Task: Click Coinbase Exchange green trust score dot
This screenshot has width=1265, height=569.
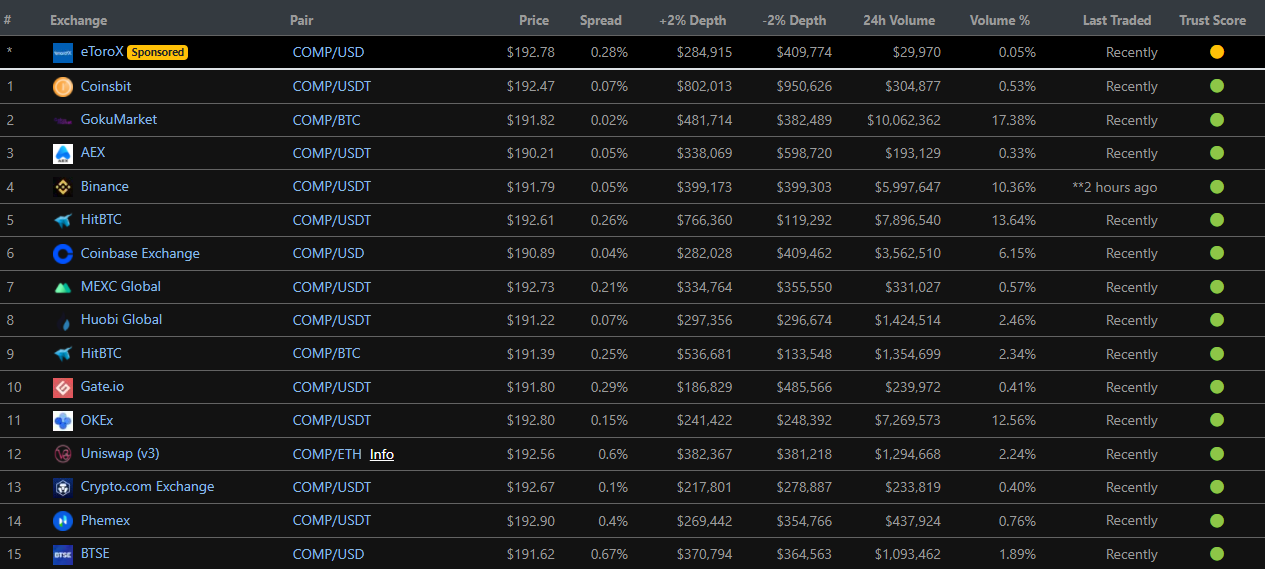Action: [x=1217, y=253]
